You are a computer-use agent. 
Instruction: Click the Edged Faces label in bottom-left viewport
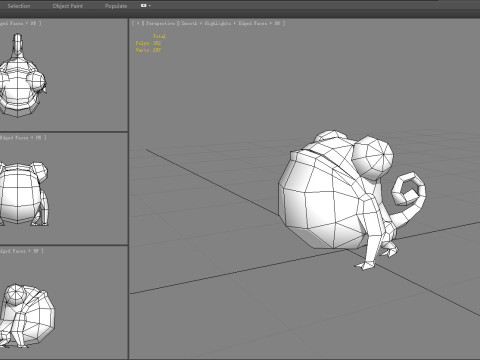(12, 251)
